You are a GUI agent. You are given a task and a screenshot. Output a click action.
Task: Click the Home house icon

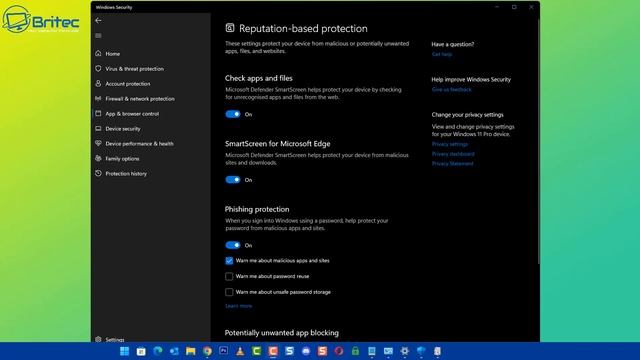(98, 53)
